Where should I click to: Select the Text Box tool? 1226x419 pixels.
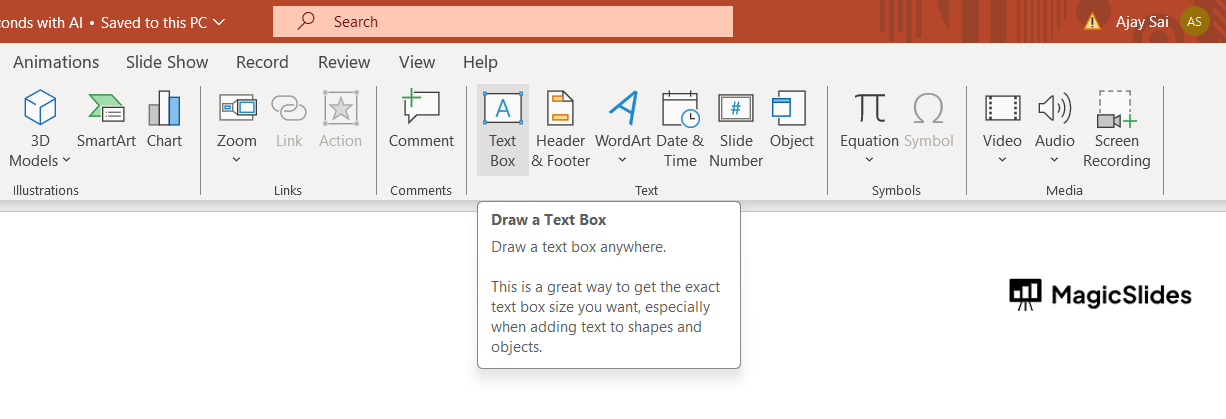[502, 129]
